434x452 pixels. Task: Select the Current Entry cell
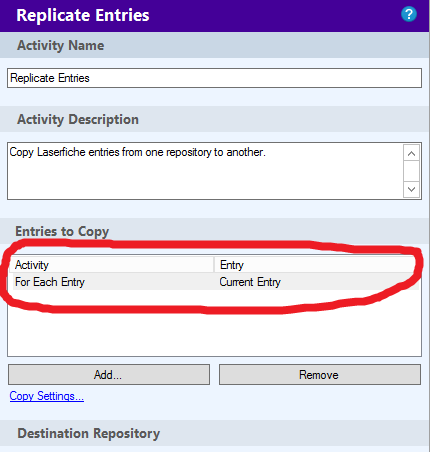(250, 282)
